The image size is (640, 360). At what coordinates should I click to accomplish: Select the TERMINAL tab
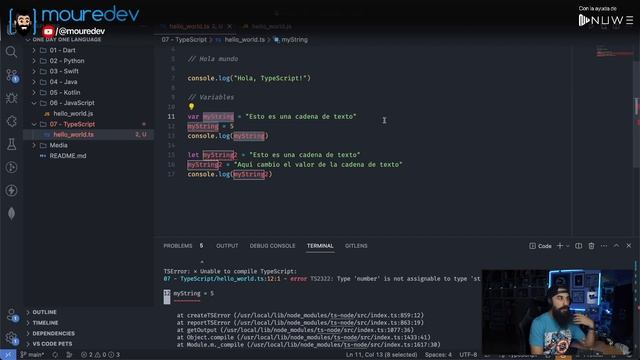coord(320,246)
